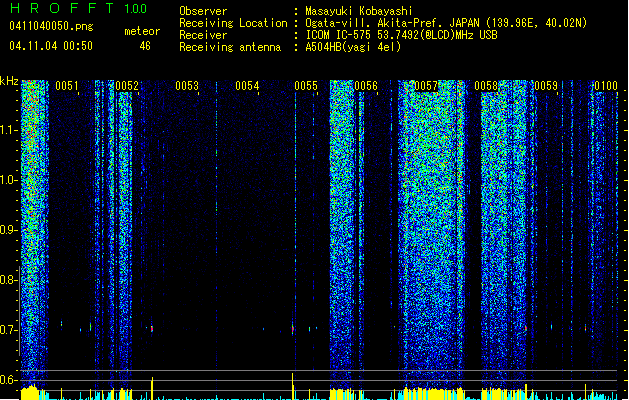Click the Receiver field label
629x400 pixels.
(203, 35)
